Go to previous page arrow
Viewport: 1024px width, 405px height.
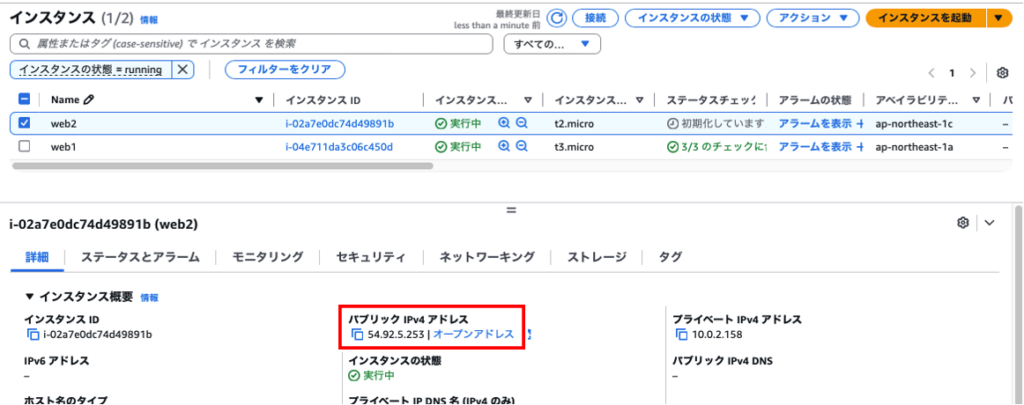(931, 73)
